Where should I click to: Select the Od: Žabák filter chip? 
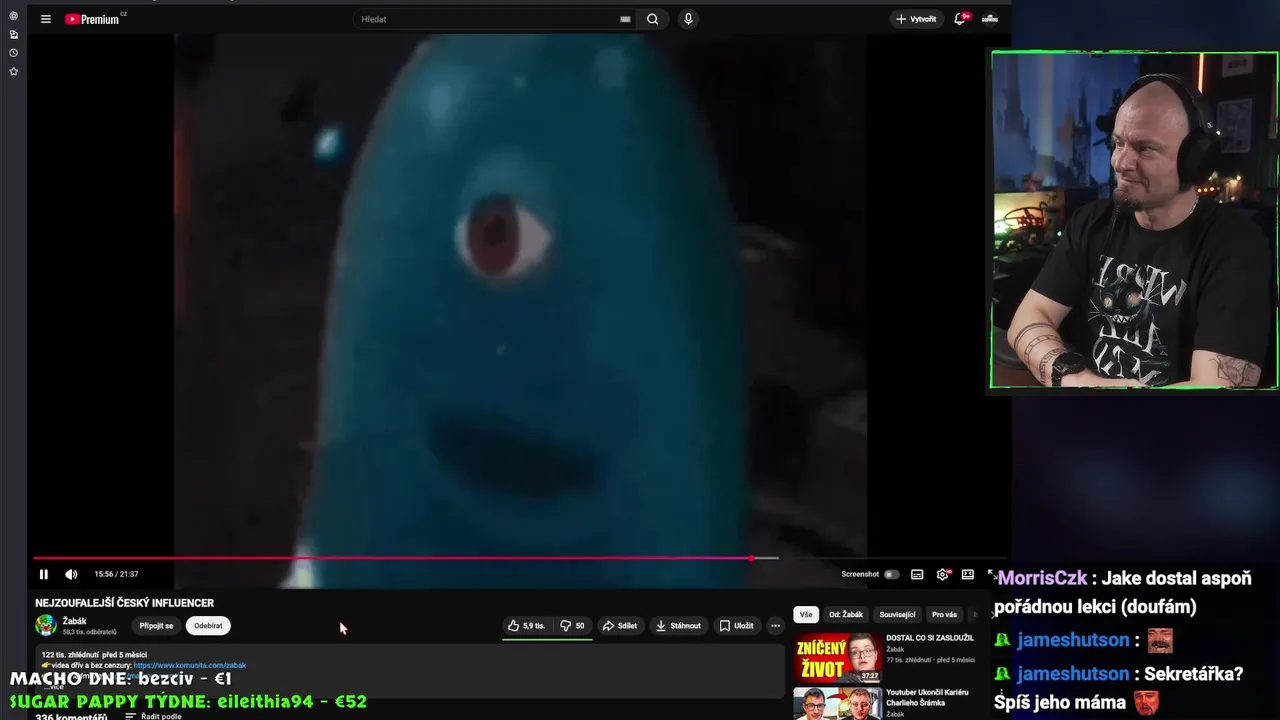click(846, 615)
